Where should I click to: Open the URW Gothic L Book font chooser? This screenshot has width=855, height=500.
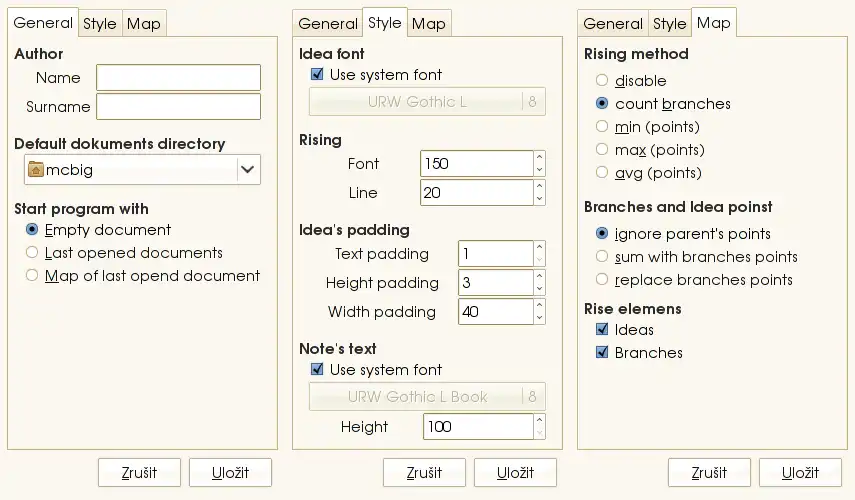coord(416,397)
